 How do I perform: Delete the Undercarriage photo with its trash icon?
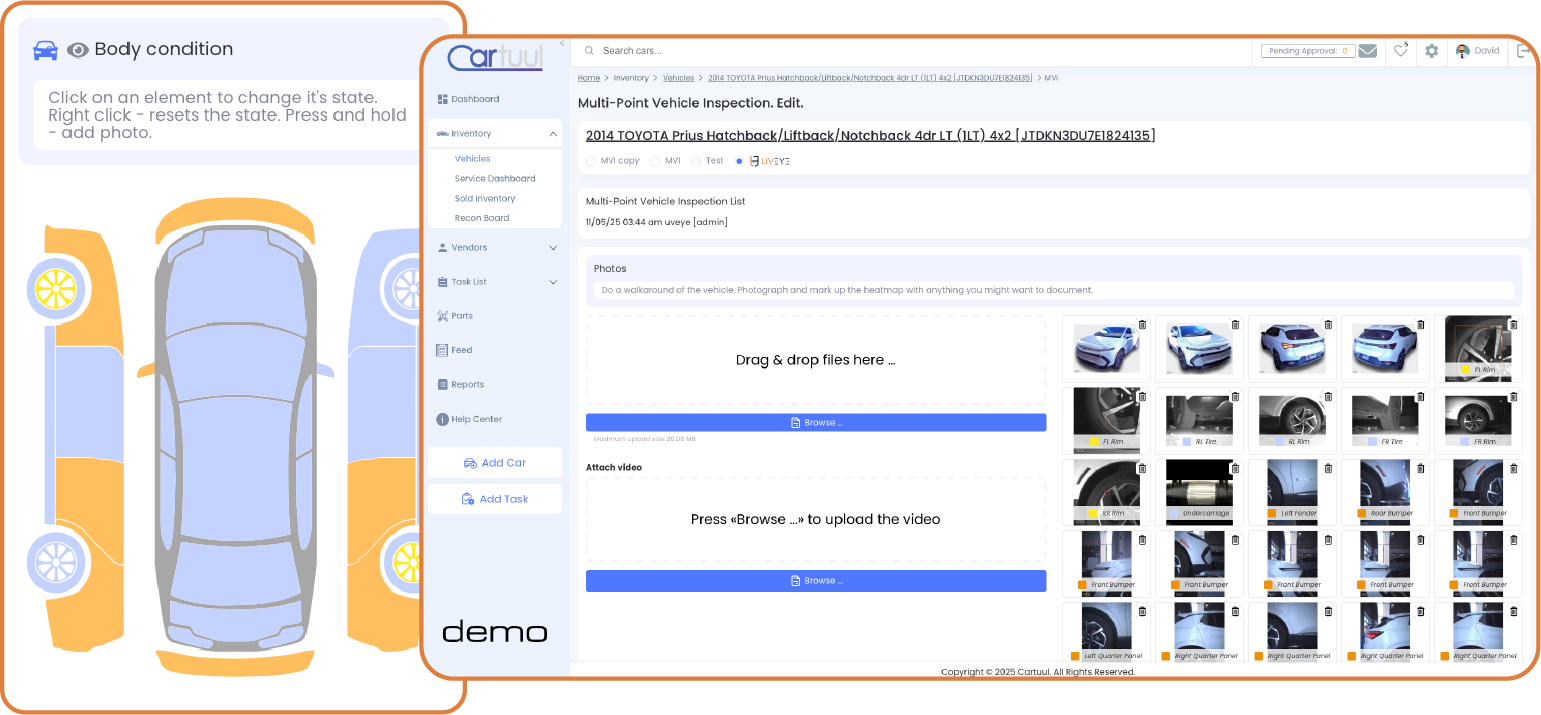(x=1234, y=468)
